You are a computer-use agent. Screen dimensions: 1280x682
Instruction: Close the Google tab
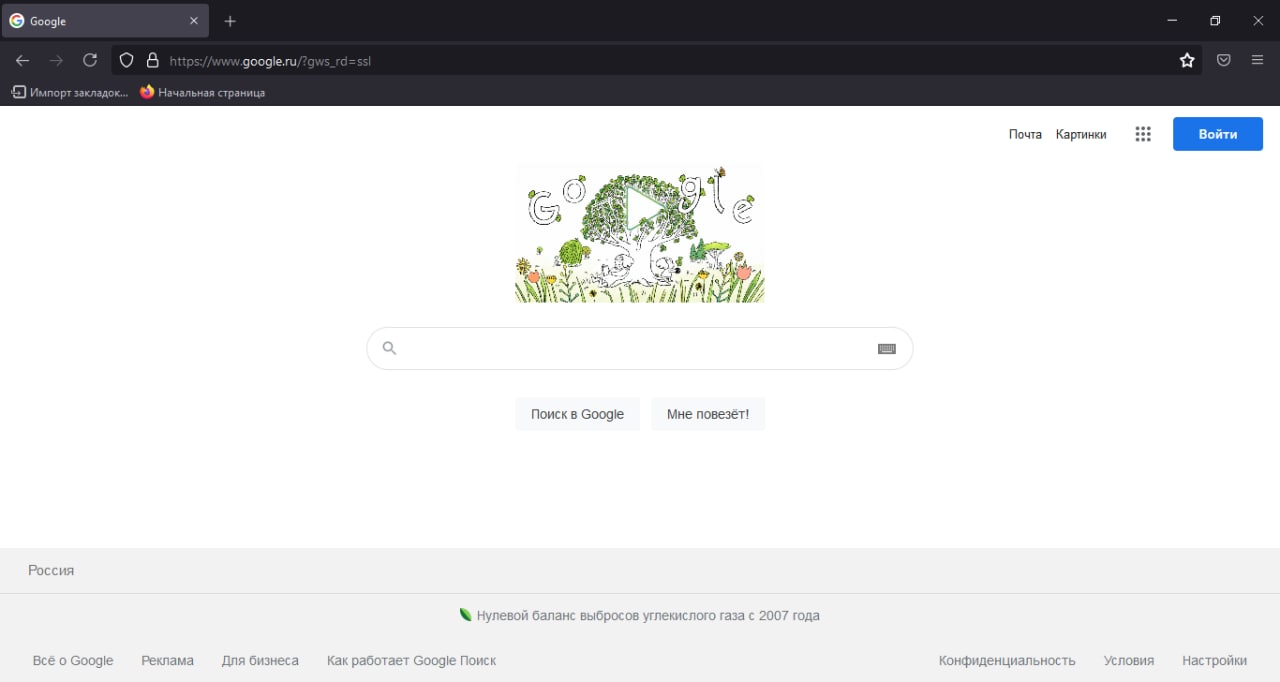click(x=194, y=21)
